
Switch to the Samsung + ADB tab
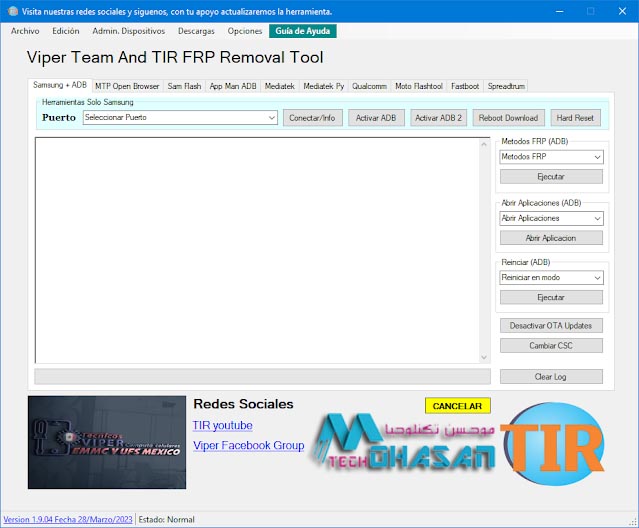(x=60, y=85)
